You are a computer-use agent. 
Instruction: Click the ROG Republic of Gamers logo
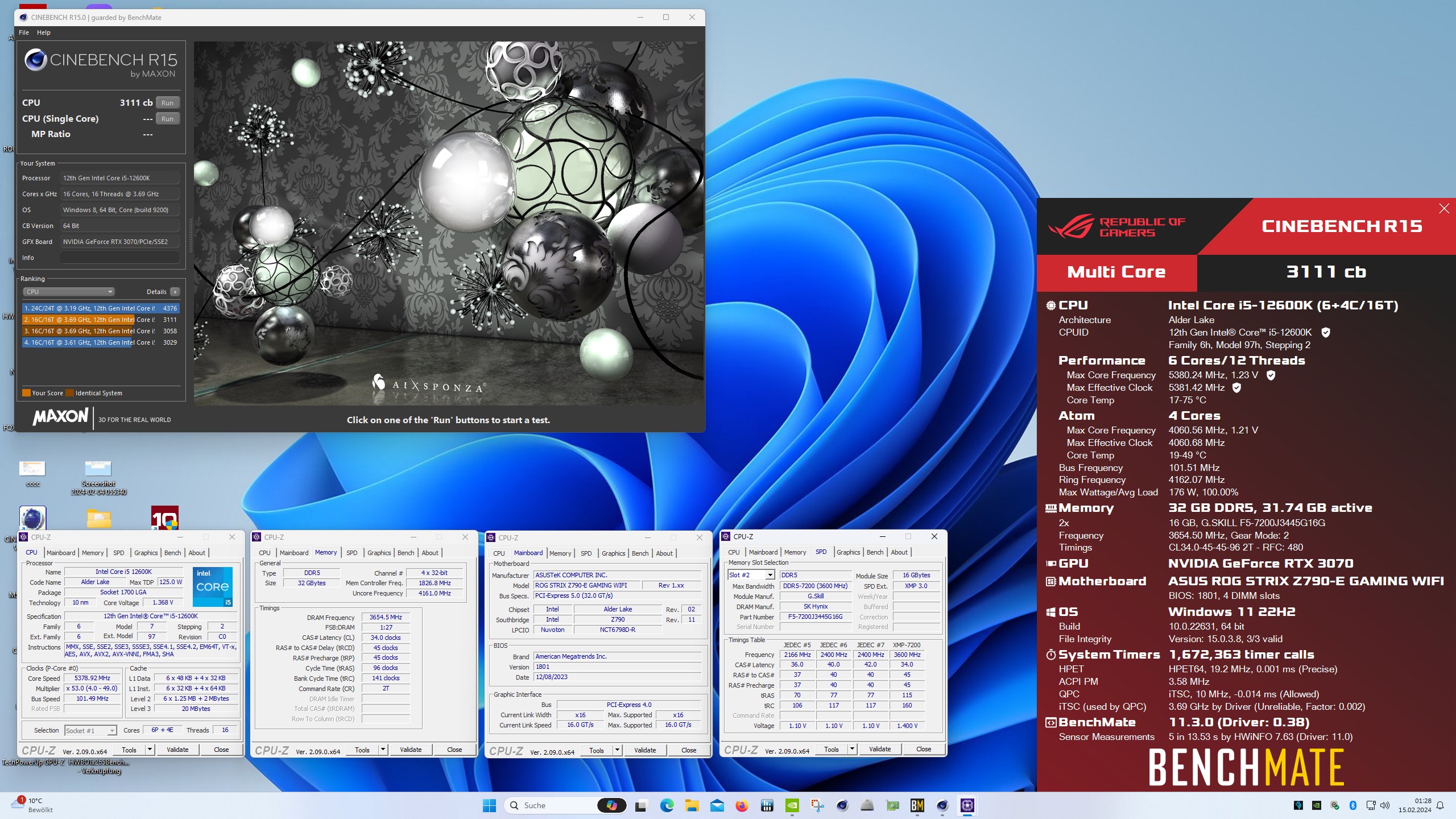(1116, 226)
